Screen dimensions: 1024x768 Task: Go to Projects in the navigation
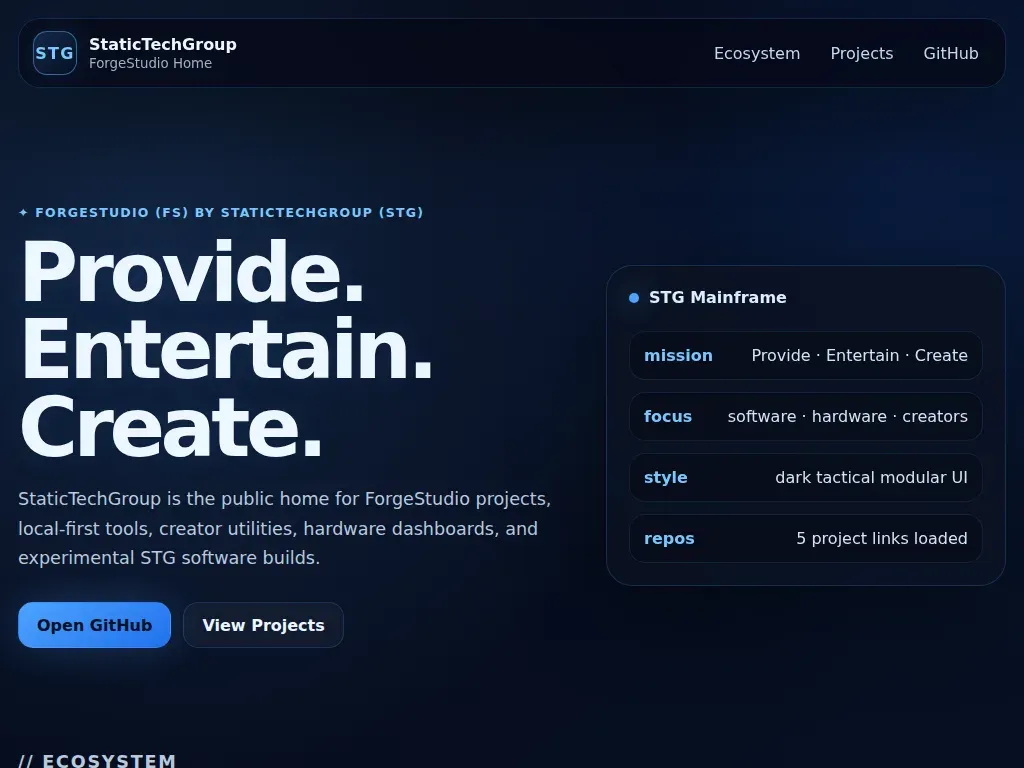pyautogui.click(x=861, y=54)
